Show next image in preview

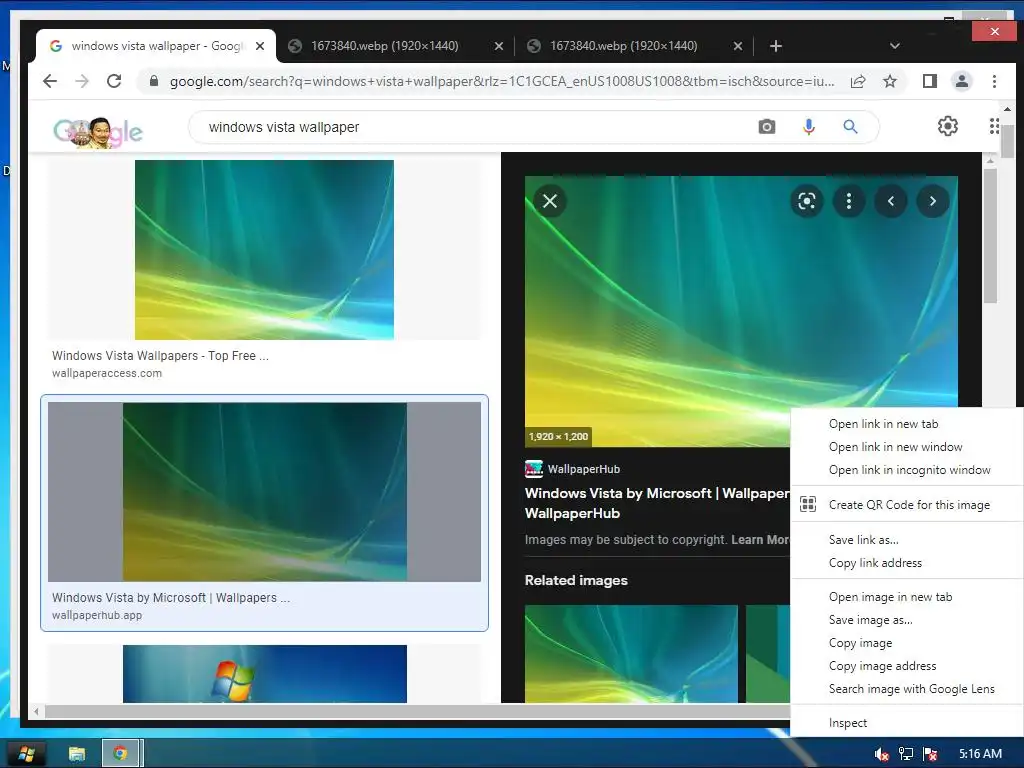click(x=933, y=201)
